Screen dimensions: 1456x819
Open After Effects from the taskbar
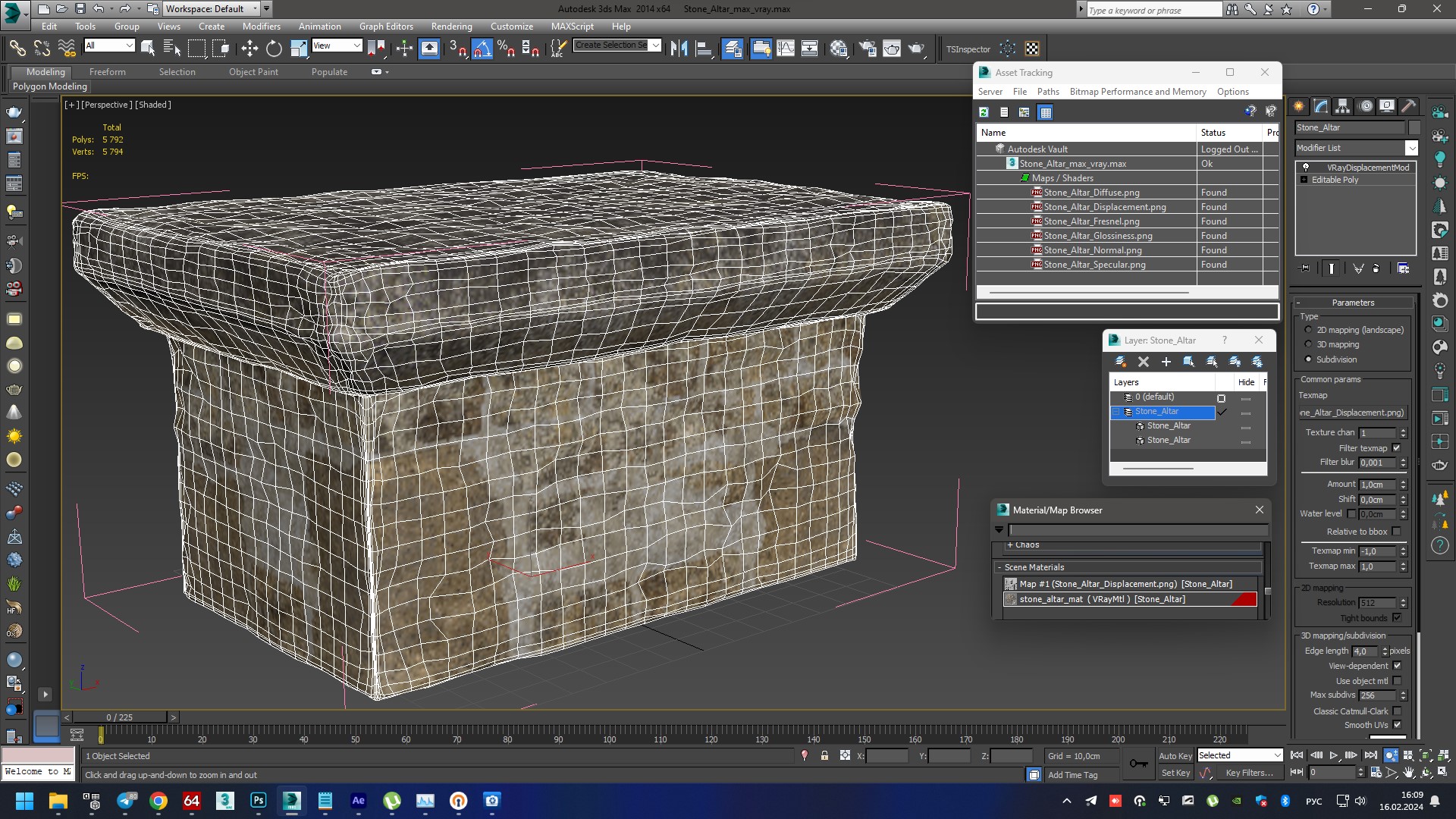[359, 801]
